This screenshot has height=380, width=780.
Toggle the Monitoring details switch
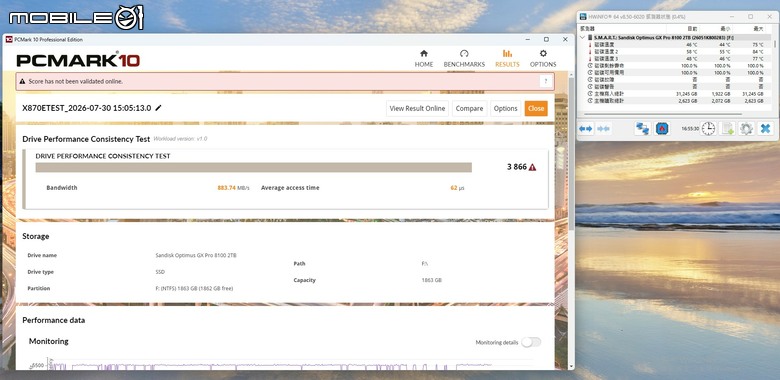pyautogui.click(x=531, y=342)
